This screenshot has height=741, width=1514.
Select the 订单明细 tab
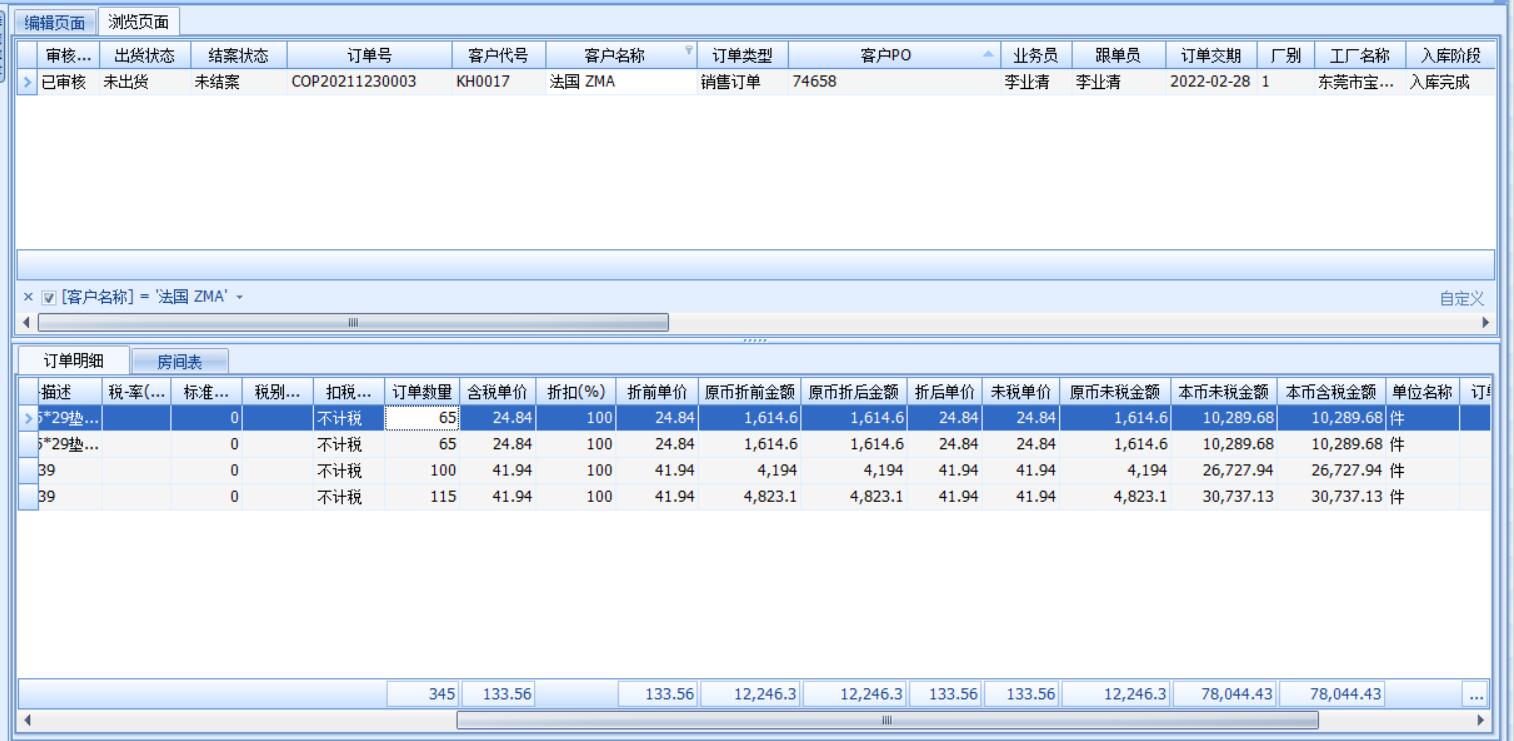pyautogui.click(x=72, y=361)
